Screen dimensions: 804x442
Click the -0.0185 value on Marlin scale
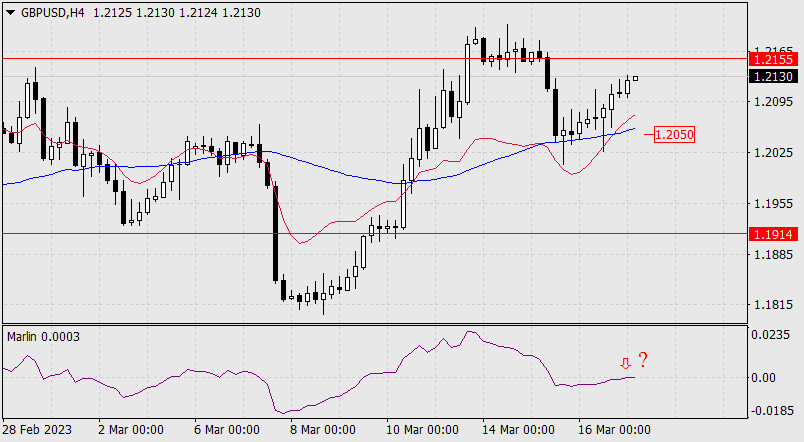[x=773, y=410]
